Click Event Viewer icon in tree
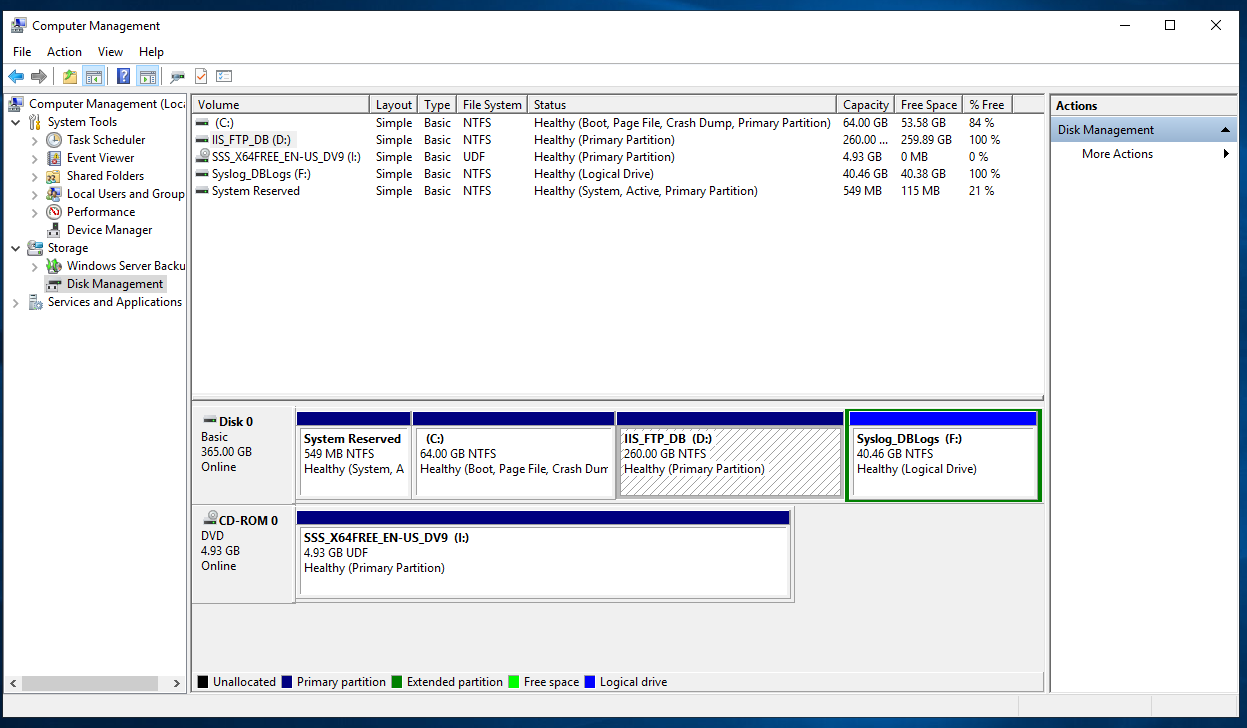Screen dimensions: 1247x728 [x=54, y=158]
